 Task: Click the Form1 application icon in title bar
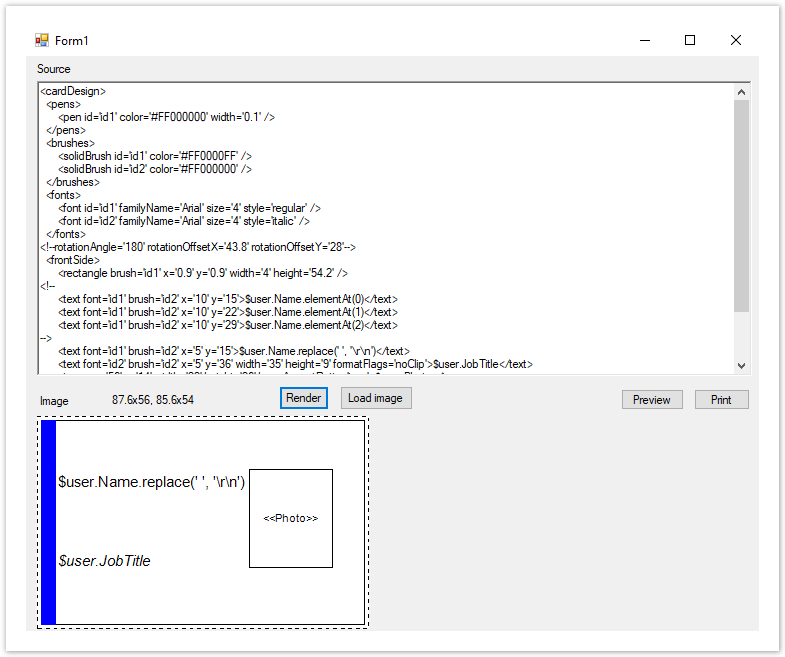coord(41,41)
